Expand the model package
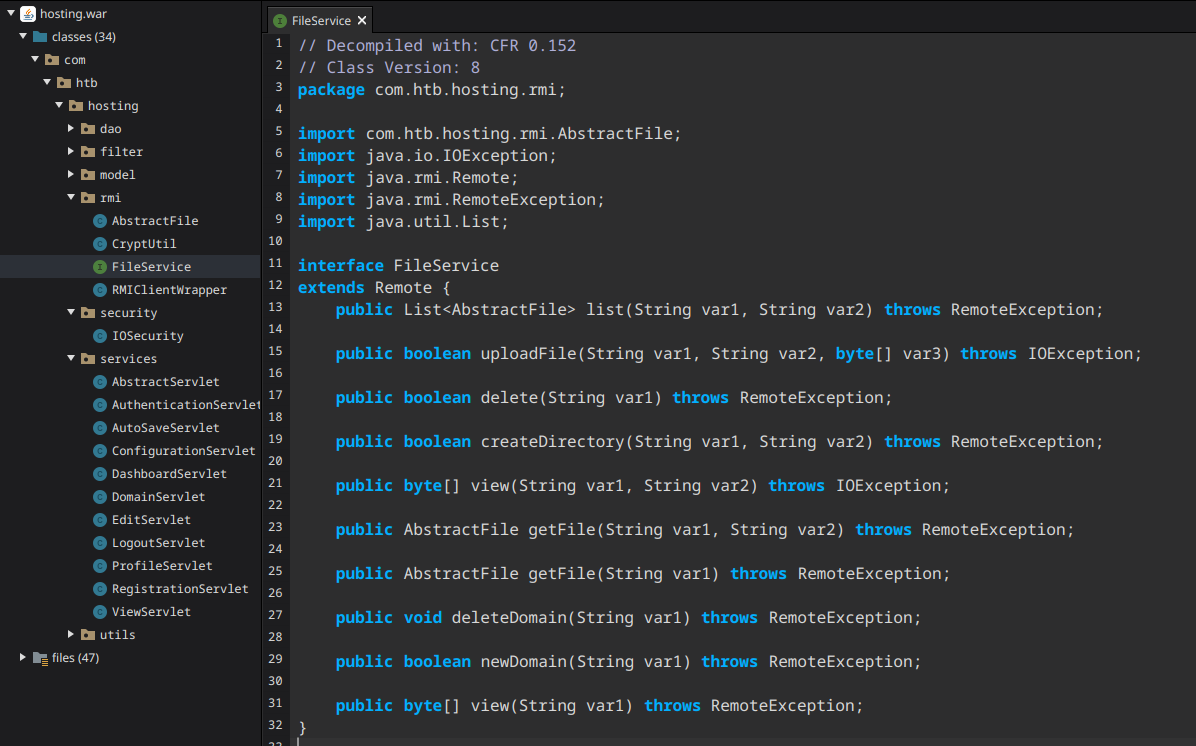Screen dimensions: 1196x746 coord(71,175)
